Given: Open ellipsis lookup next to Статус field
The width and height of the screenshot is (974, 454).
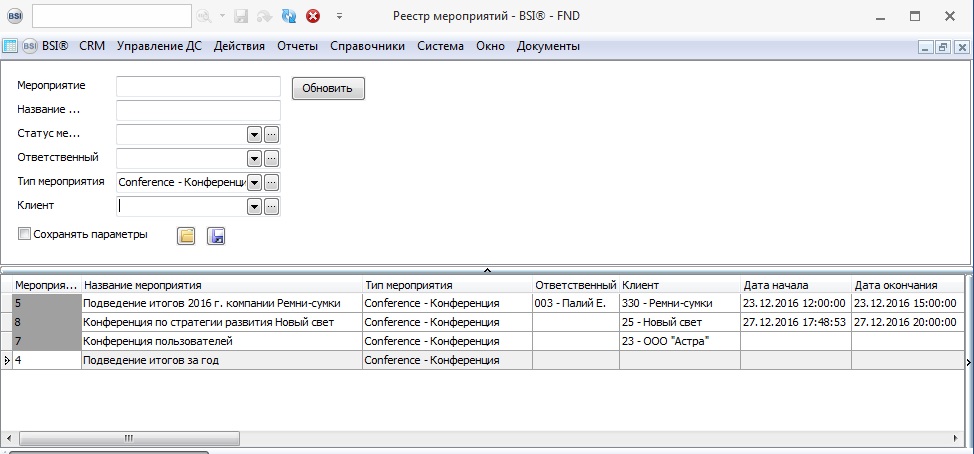Looking at the screenshot, I should [271, 134].
